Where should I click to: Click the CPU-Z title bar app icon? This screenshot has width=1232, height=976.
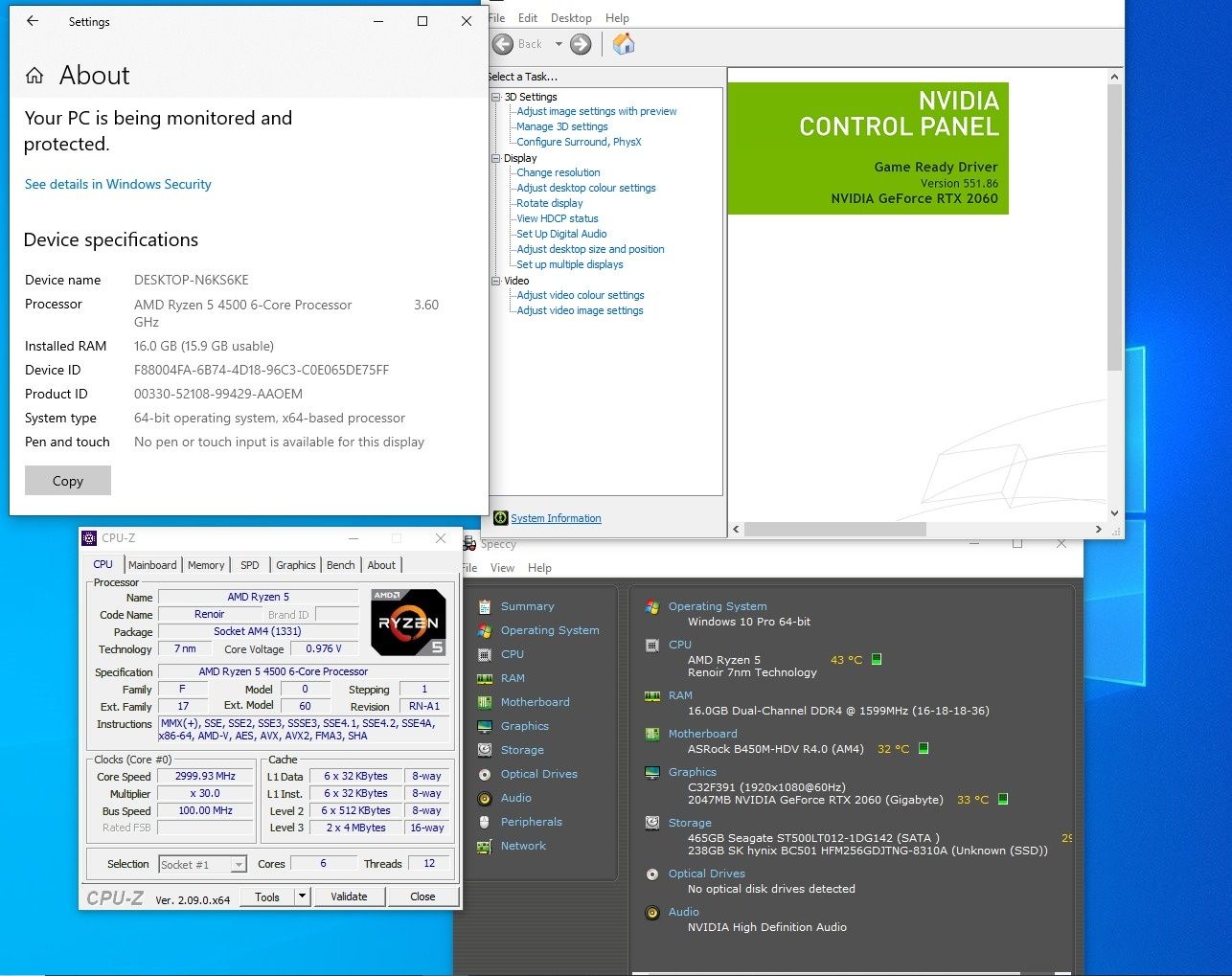89,538
